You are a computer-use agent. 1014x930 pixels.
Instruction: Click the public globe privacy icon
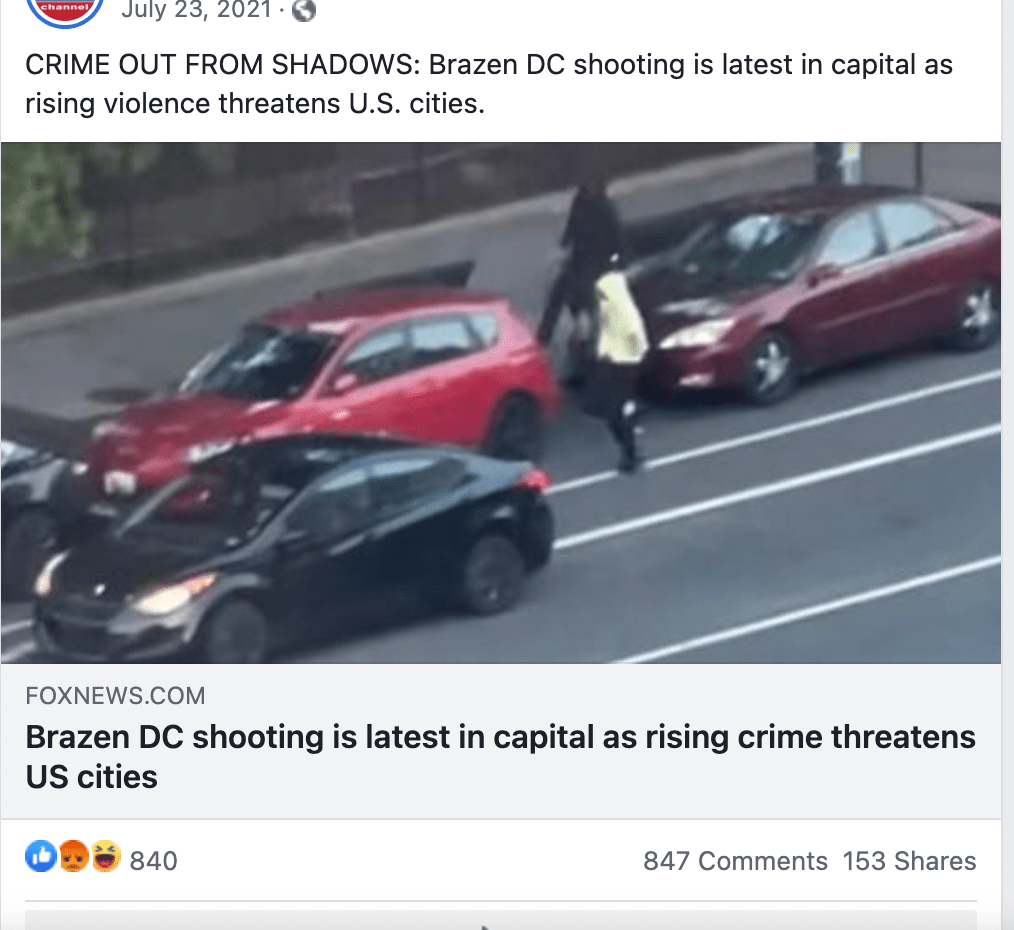(303, 10)
